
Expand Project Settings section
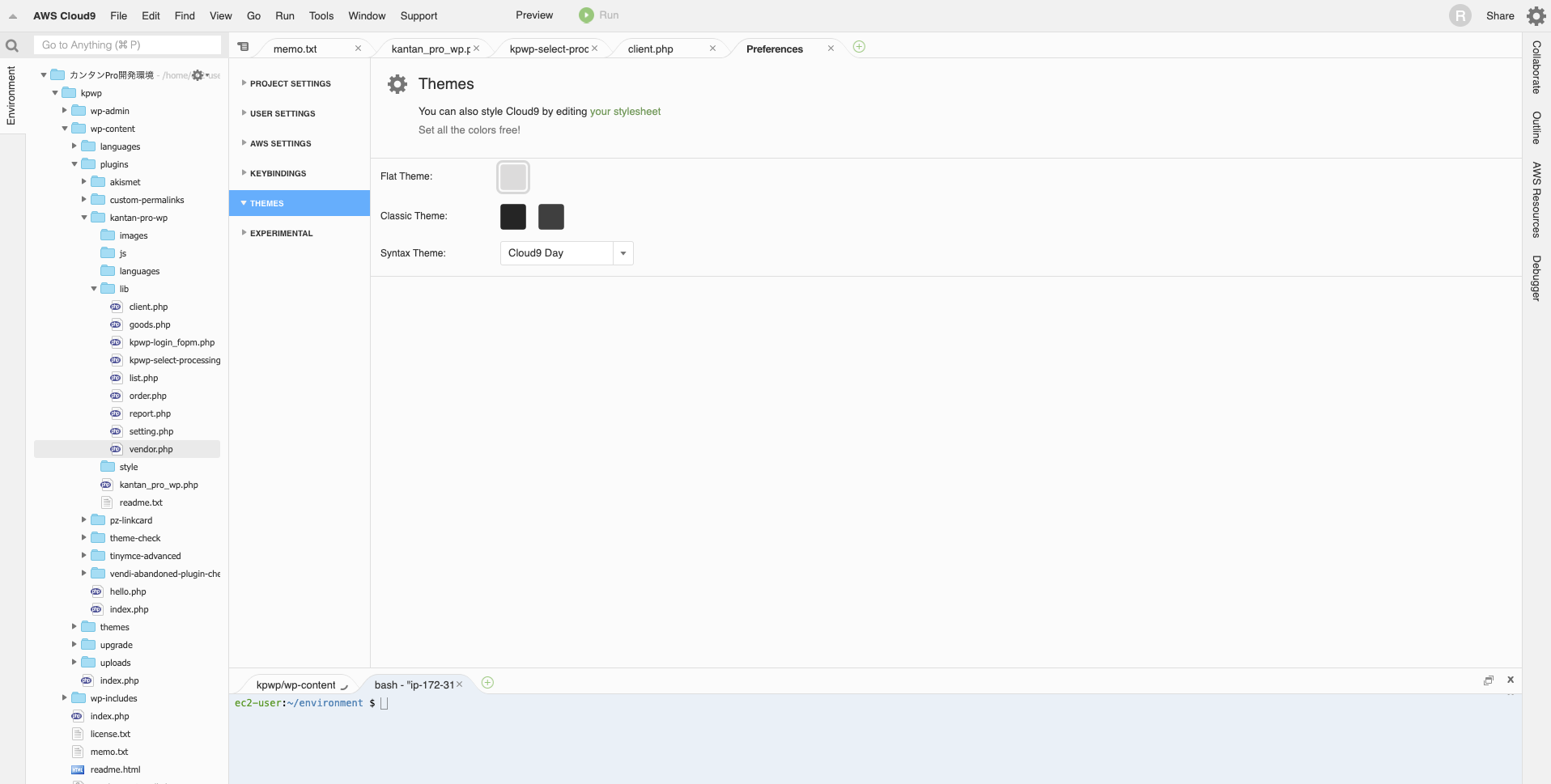point(290,83)
